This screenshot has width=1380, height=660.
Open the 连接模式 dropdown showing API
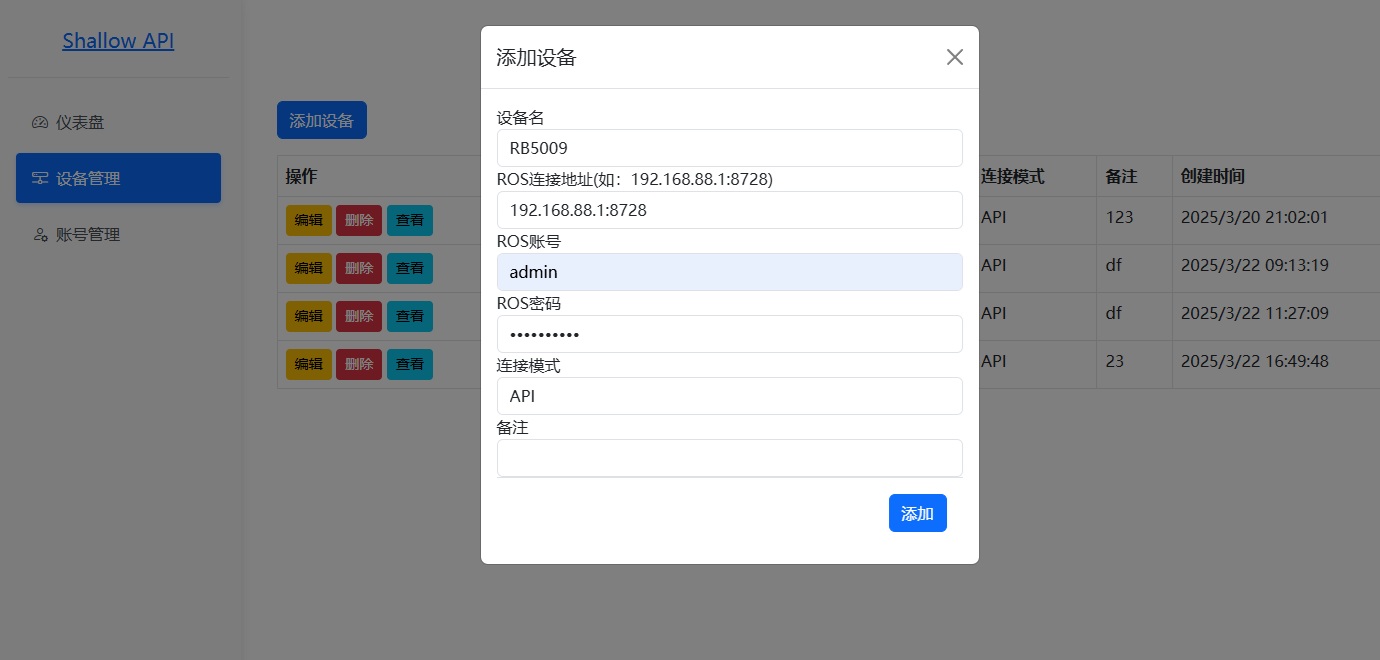[730, 396]
